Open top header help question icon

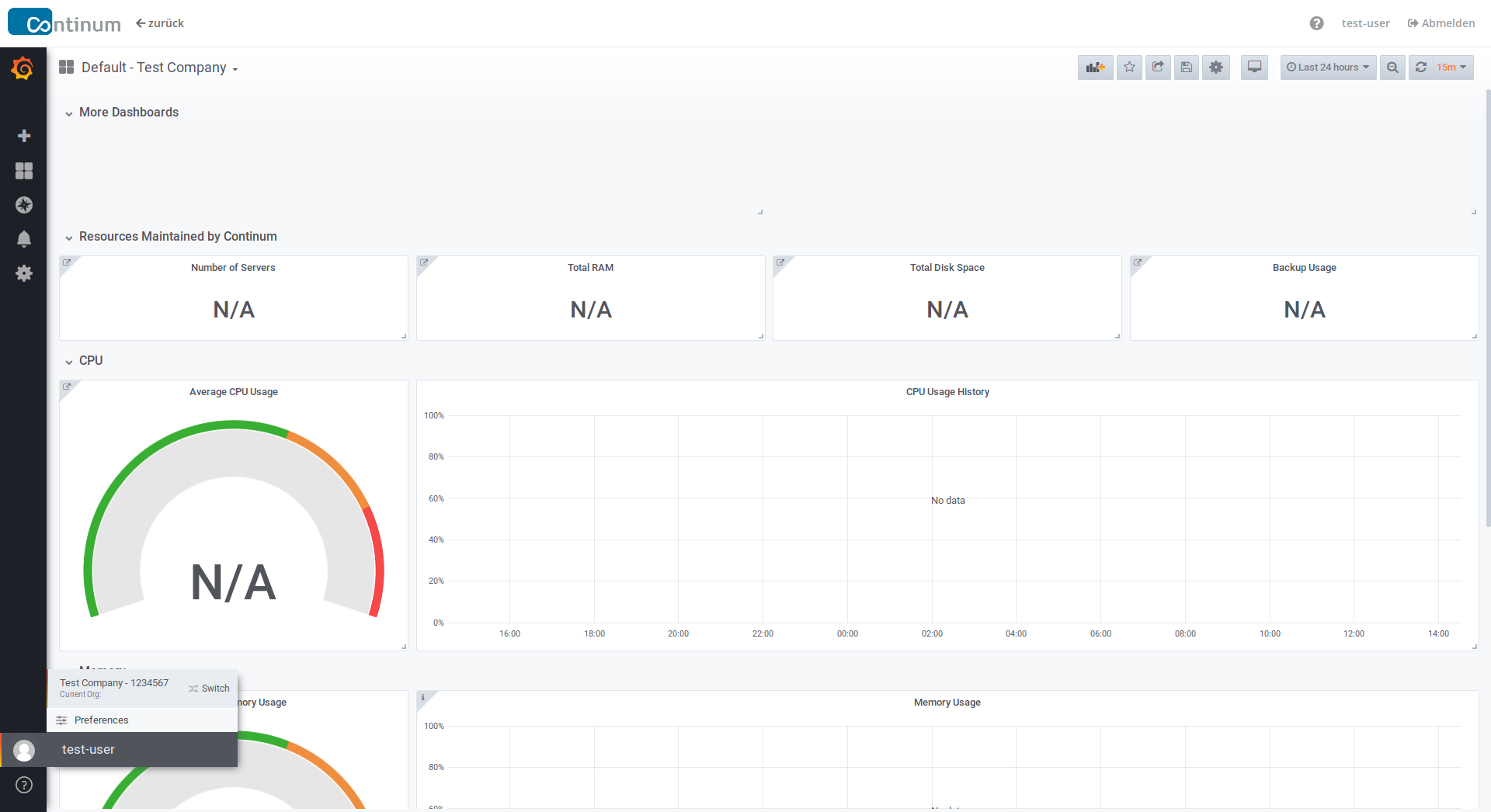click(x=1316, y=23)
